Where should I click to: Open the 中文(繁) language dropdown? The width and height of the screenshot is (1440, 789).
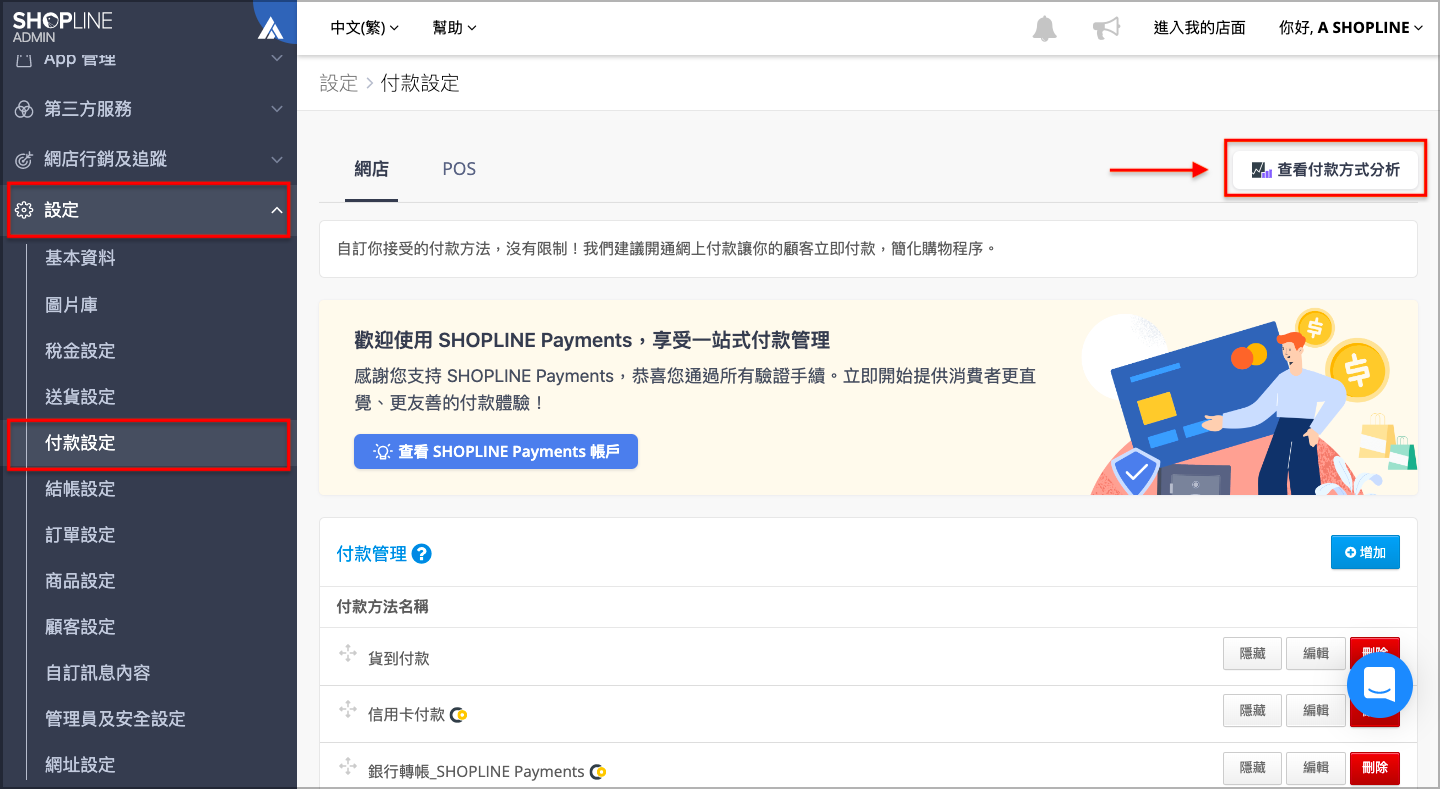tap(364, 28)
